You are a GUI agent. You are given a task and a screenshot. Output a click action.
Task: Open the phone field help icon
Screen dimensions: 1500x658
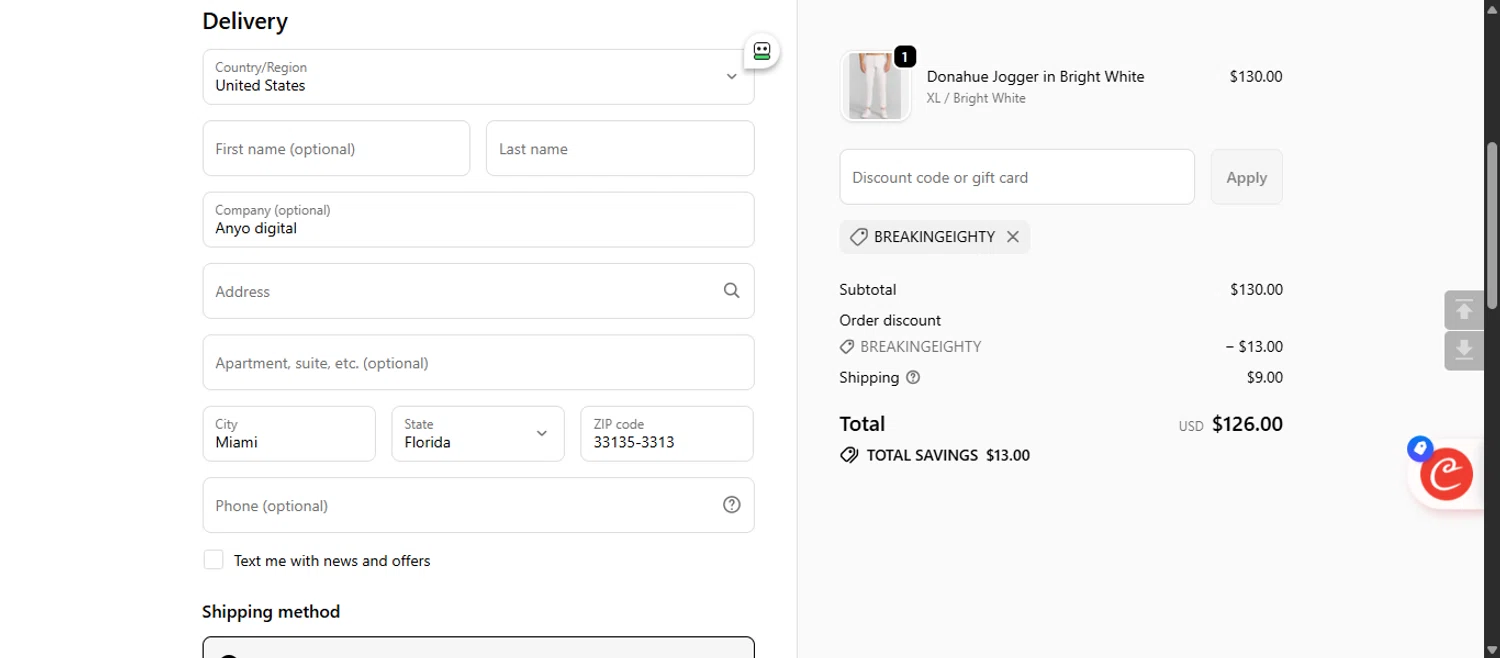tap(731, 505)
